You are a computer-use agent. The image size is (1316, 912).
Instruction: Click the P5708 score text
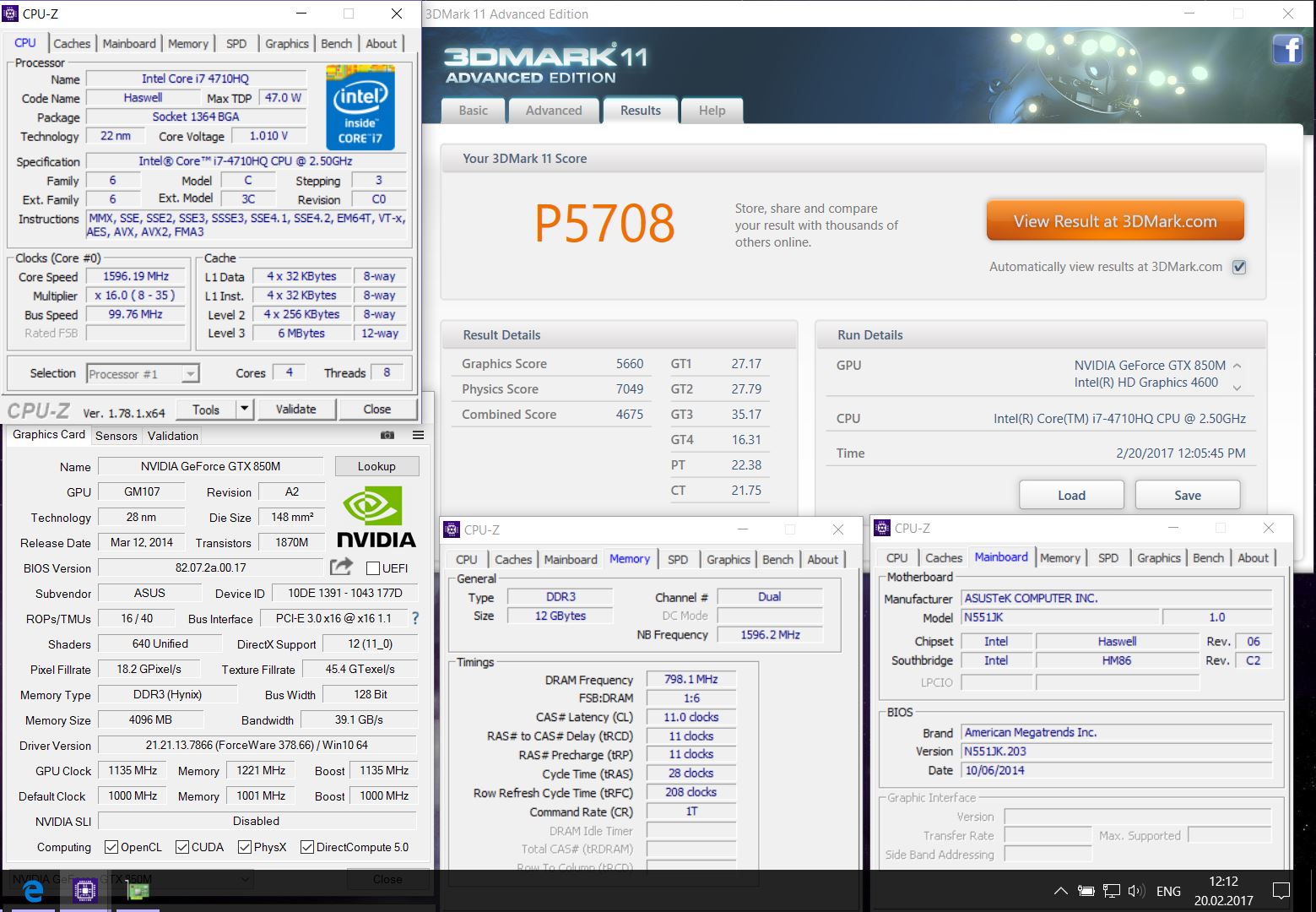pos(604,223)
